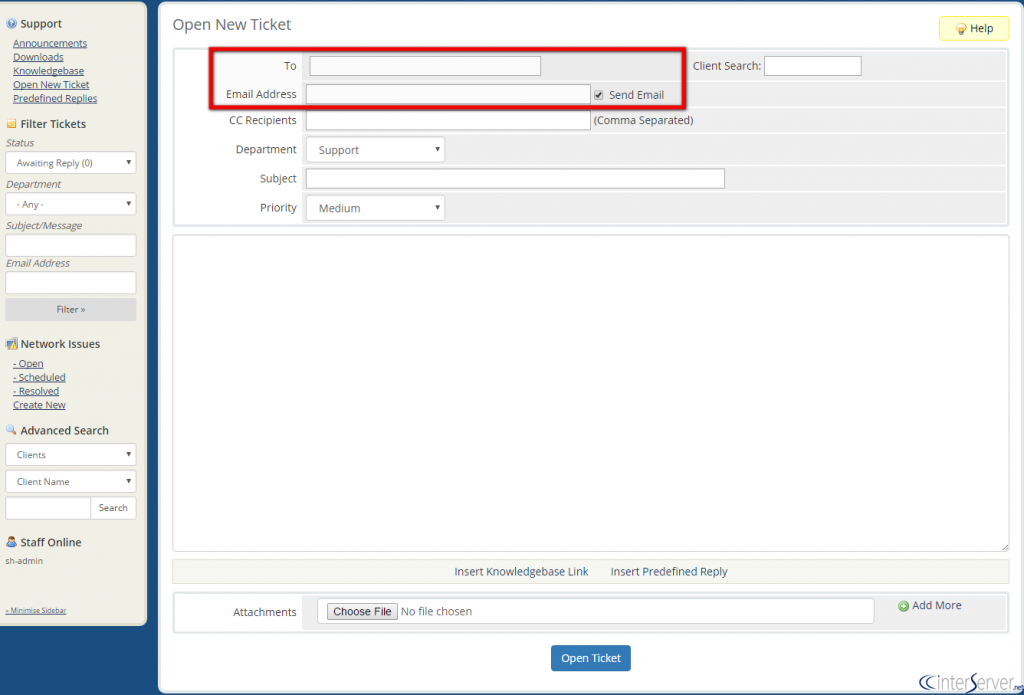The width and height of the screenshot is (1024, 695).
Task: Focus the Advanced Search text field
Action: coord(48,508)
